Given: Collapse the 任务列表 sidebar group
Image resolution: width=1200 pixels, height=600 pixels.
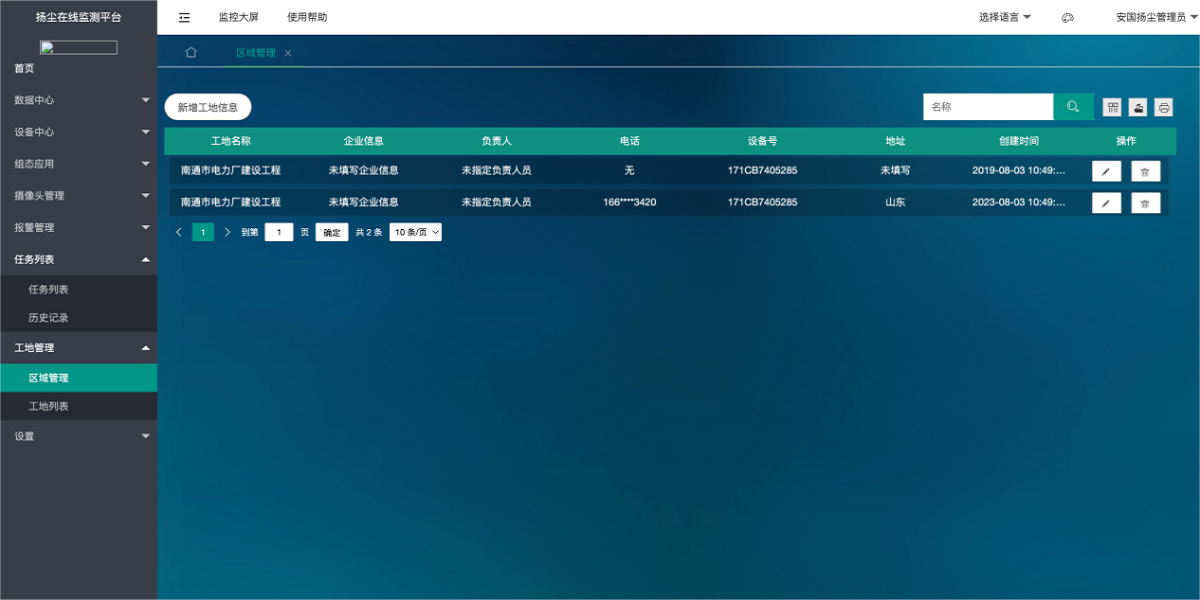Looking at the screenshot, I should coord(78,259).
